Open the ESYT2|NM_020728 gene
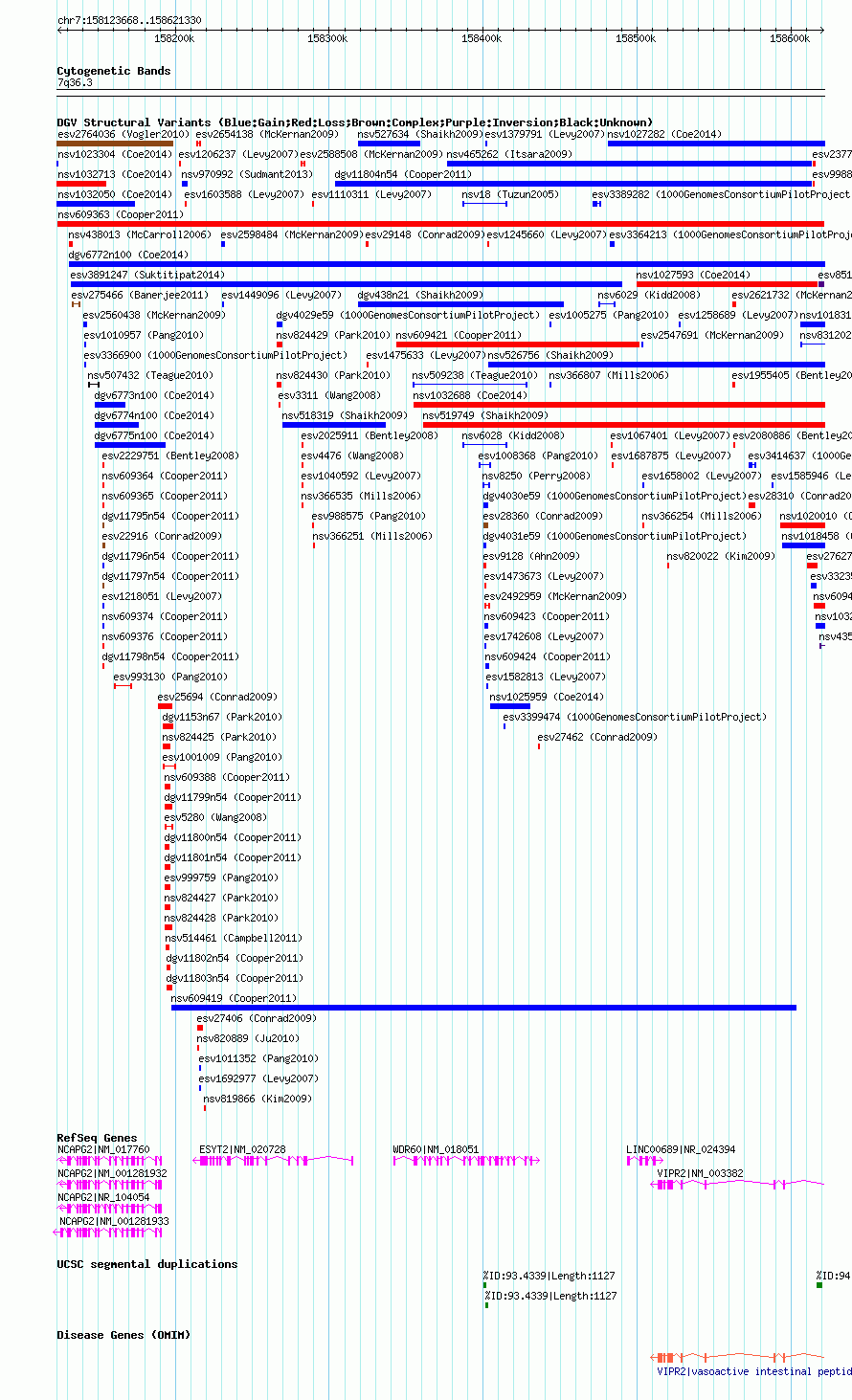 click(242, 1149)
